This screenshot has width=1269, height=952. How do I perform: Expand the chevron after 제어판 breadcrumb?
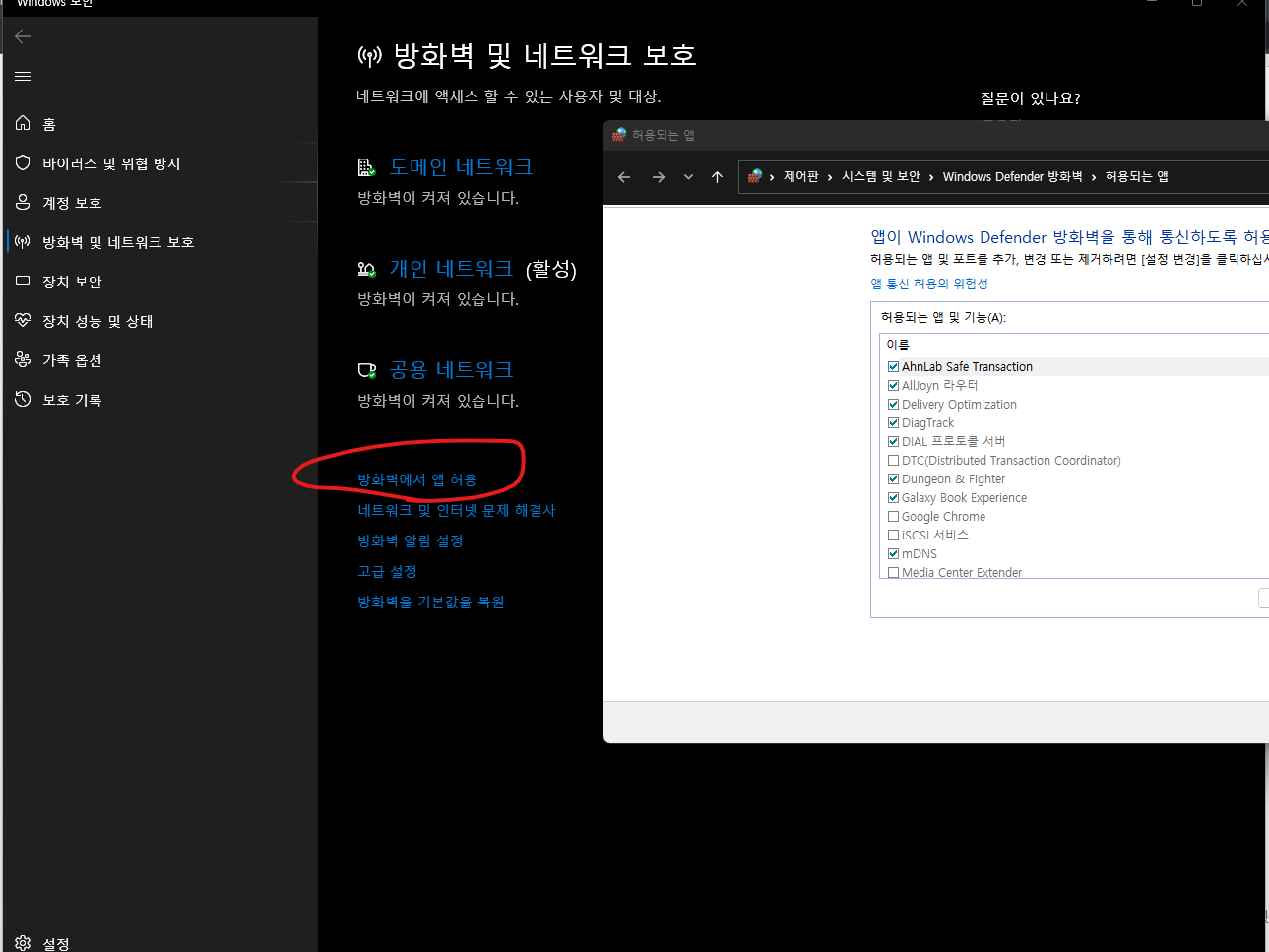(830, 177)
